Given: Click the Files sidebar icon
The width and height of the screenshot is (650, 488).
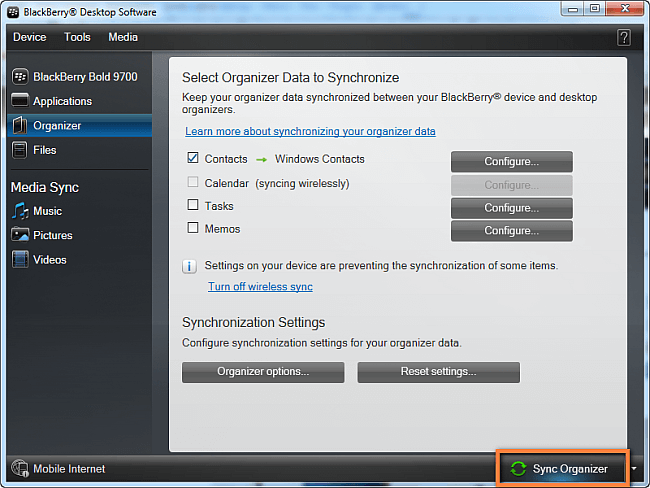Looking at the screenshot, I should tap(19, 150).
